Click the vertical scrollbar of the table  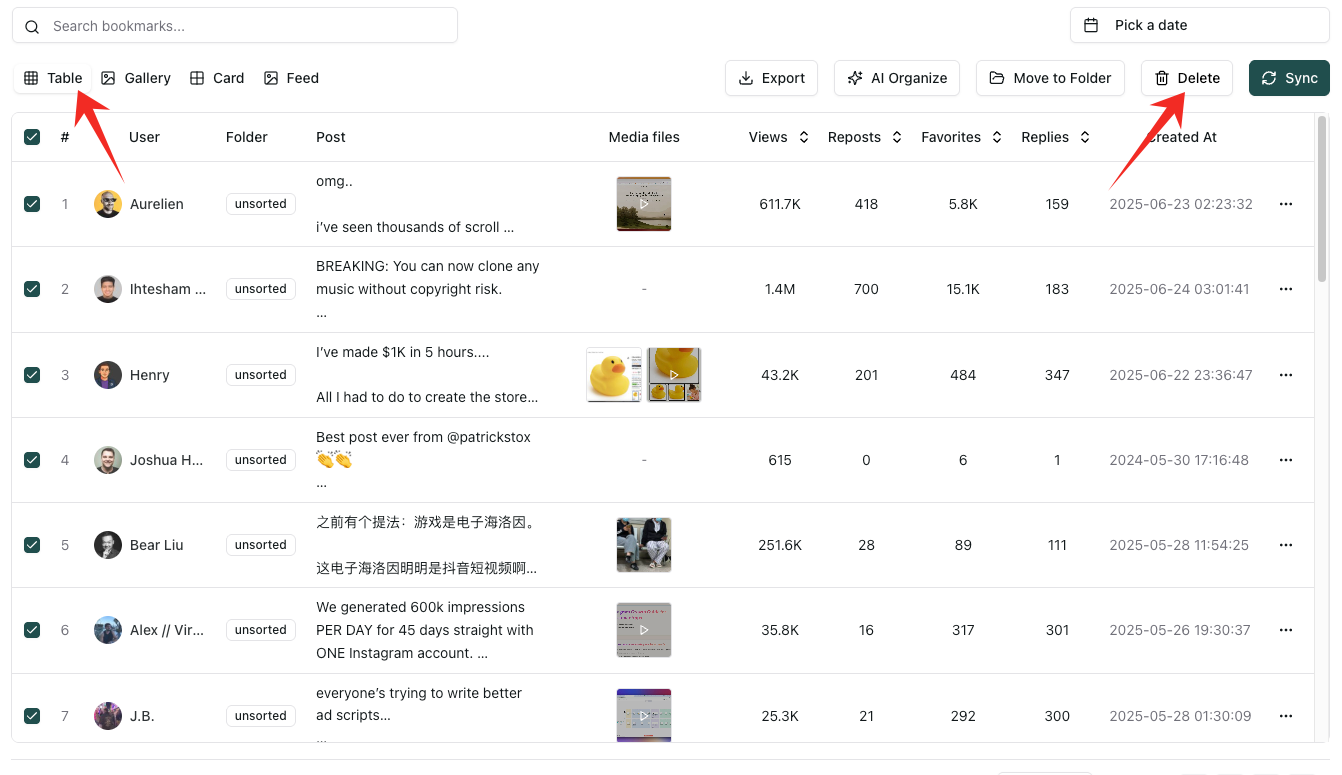coord(1322,200)
